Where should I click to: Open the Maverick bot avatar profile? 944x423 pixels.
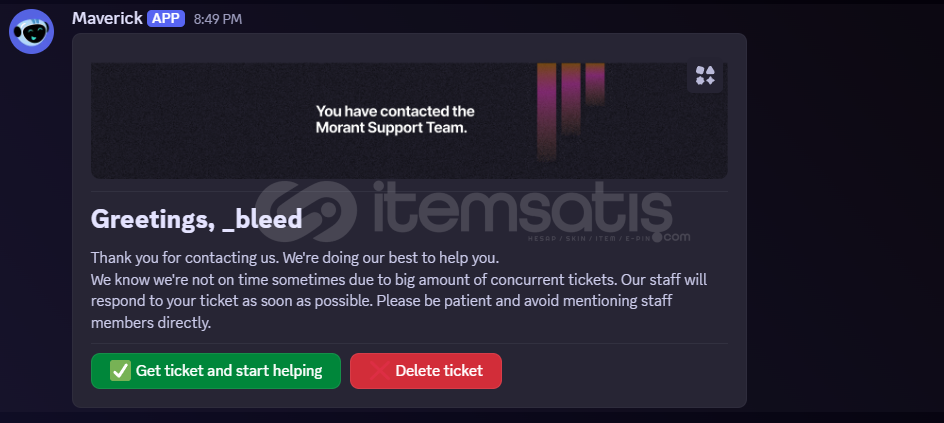(31, 31)
